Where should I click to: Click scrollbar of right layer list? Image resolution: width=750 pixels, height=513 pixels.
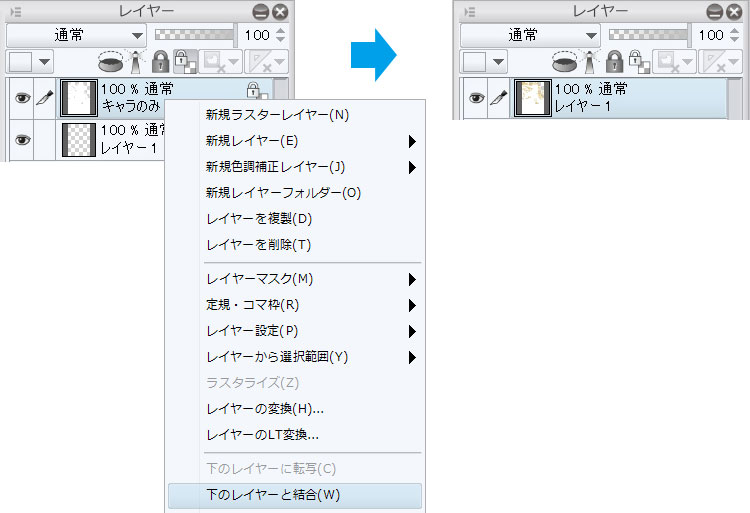point(735,98)
